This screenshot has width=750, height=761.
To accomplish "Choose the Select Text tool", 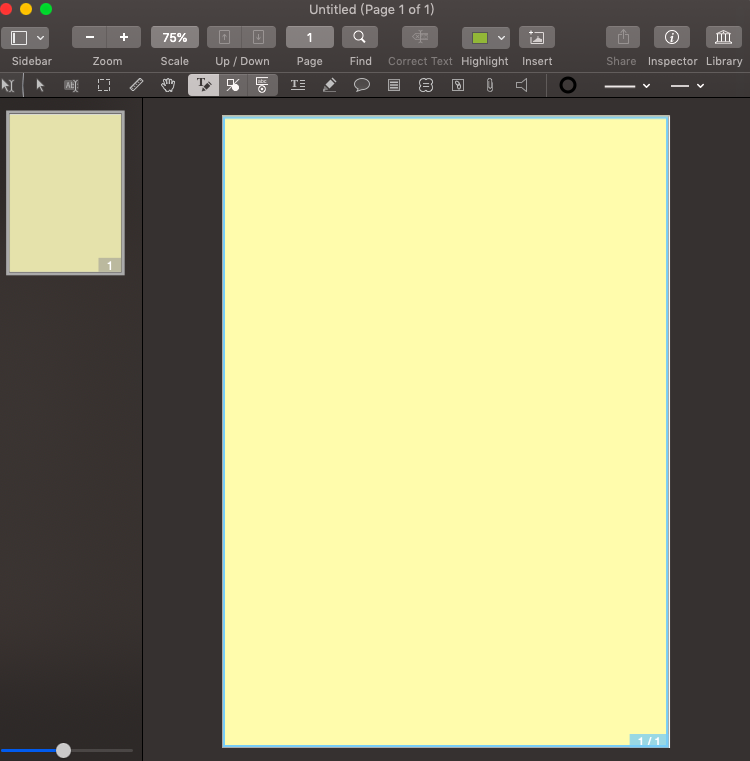I will point(71,85).
